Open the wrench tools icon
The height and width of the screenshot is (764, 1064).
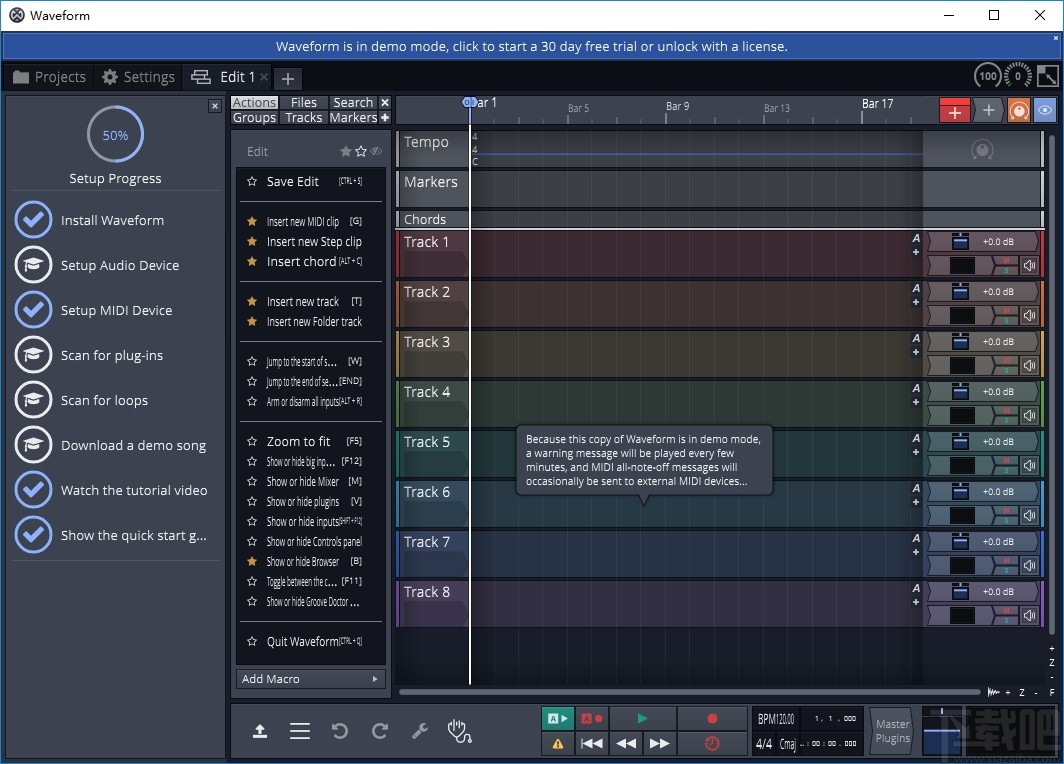420,731
